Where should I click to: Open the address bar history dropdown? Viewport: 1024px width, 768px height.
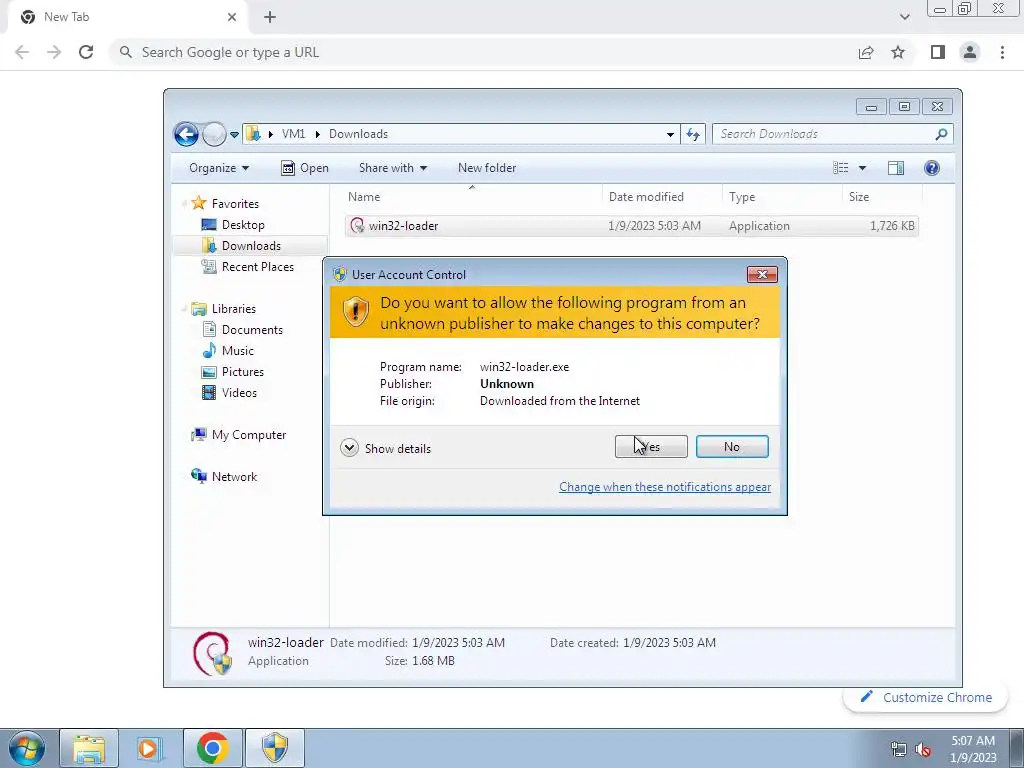click(670, 135)
